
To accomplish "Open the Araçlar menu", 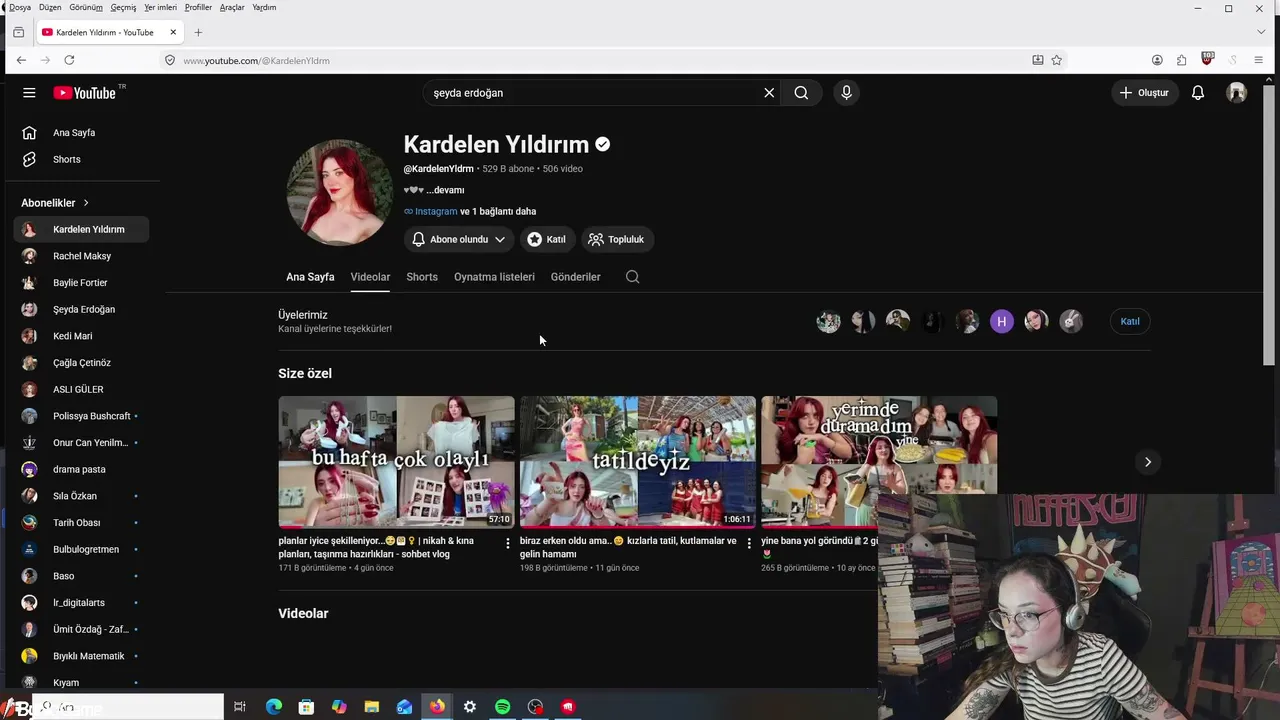I will [x=232, y=7].
